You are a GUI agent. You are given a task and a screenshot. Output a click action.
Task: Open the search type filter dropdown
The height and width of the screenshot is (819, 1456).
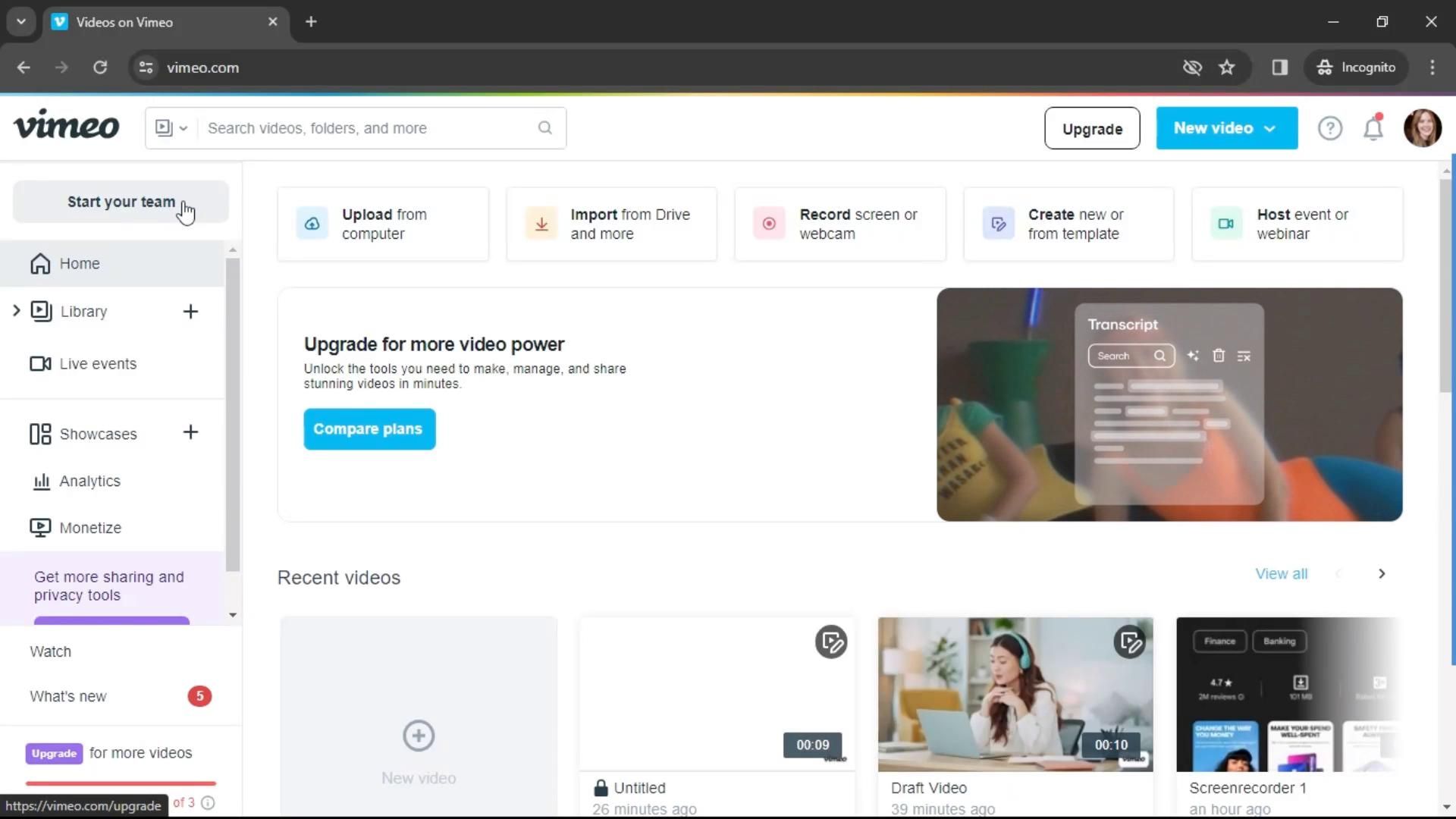171,128
